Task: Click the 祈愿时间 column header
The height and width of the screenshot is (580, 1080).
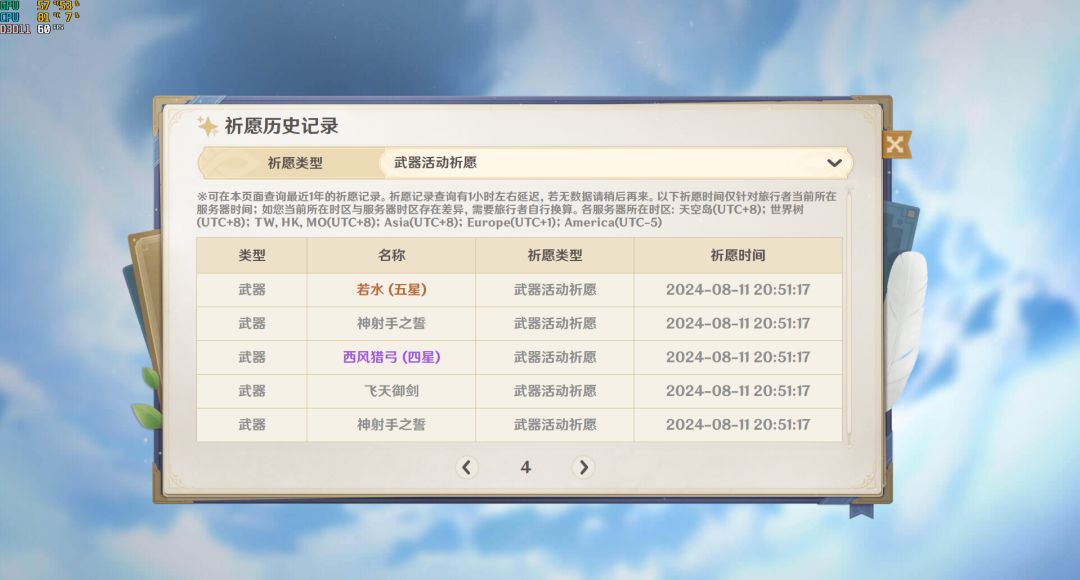Action: [738, 256]
